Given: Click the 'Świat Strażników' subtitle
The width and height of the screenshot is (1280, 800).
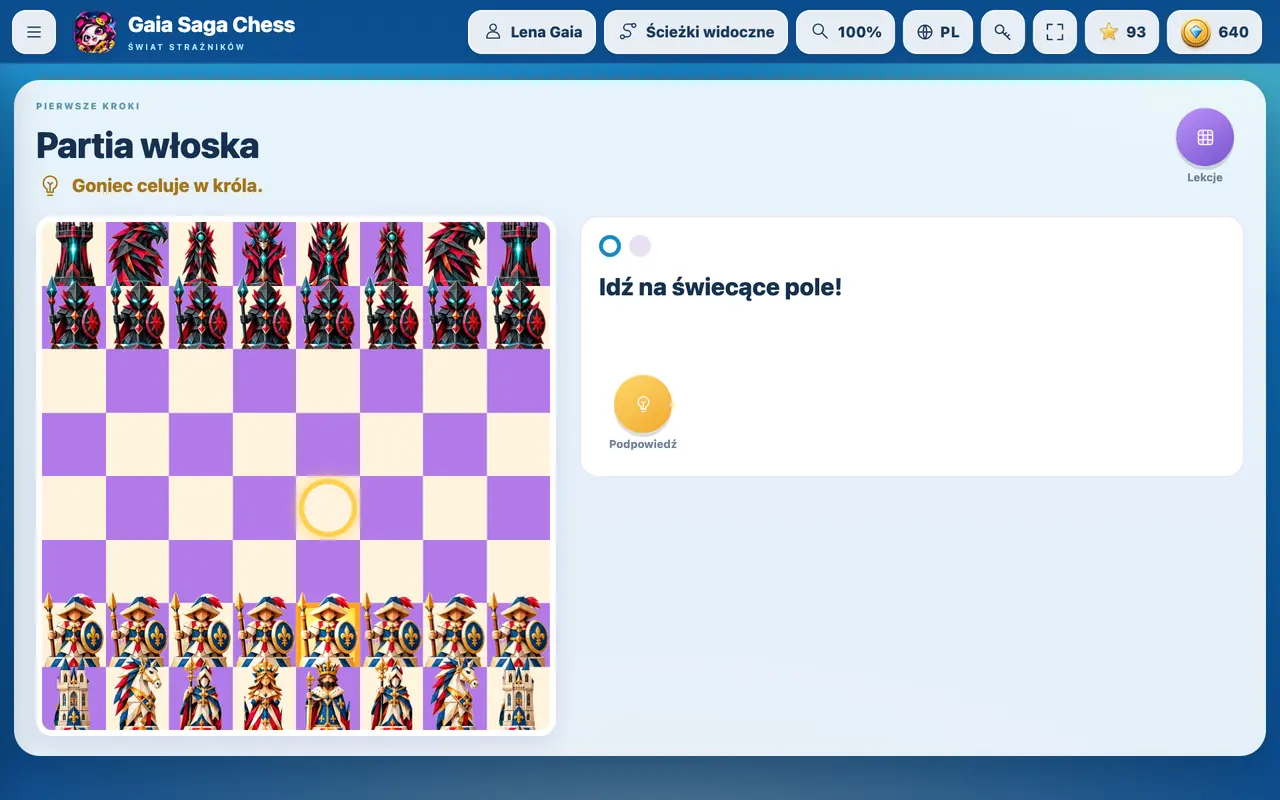Looking at the screenshot, I should coord(187,47).
